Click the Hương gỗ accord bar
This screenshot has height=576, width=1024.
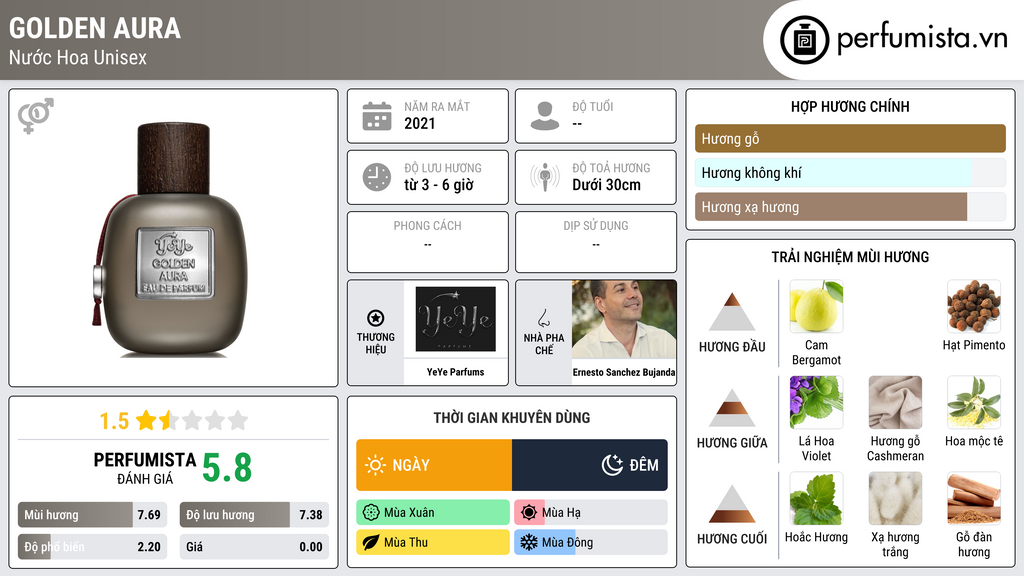click(850, 138)
